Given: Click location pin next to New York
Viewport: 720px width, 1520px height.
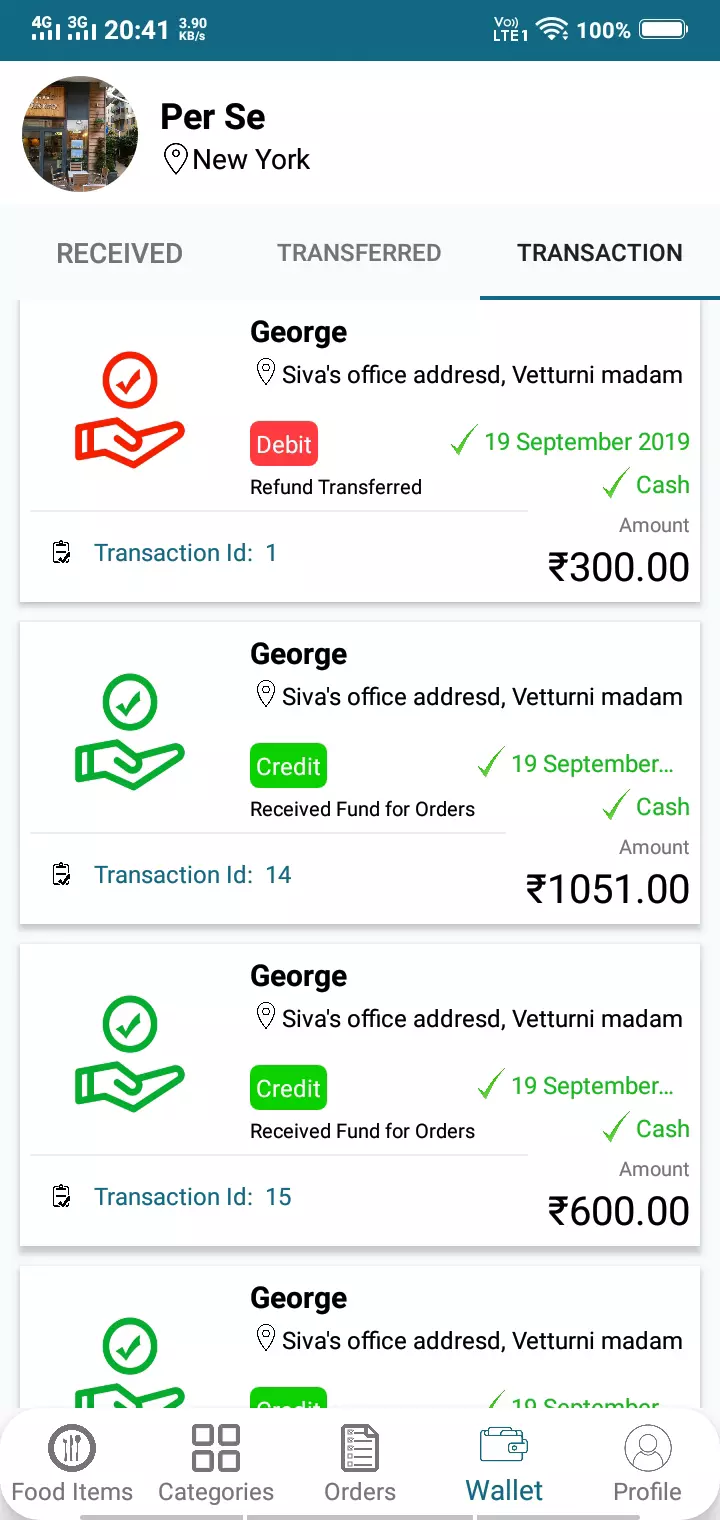Looking at the screenshot, I should 176,159.
